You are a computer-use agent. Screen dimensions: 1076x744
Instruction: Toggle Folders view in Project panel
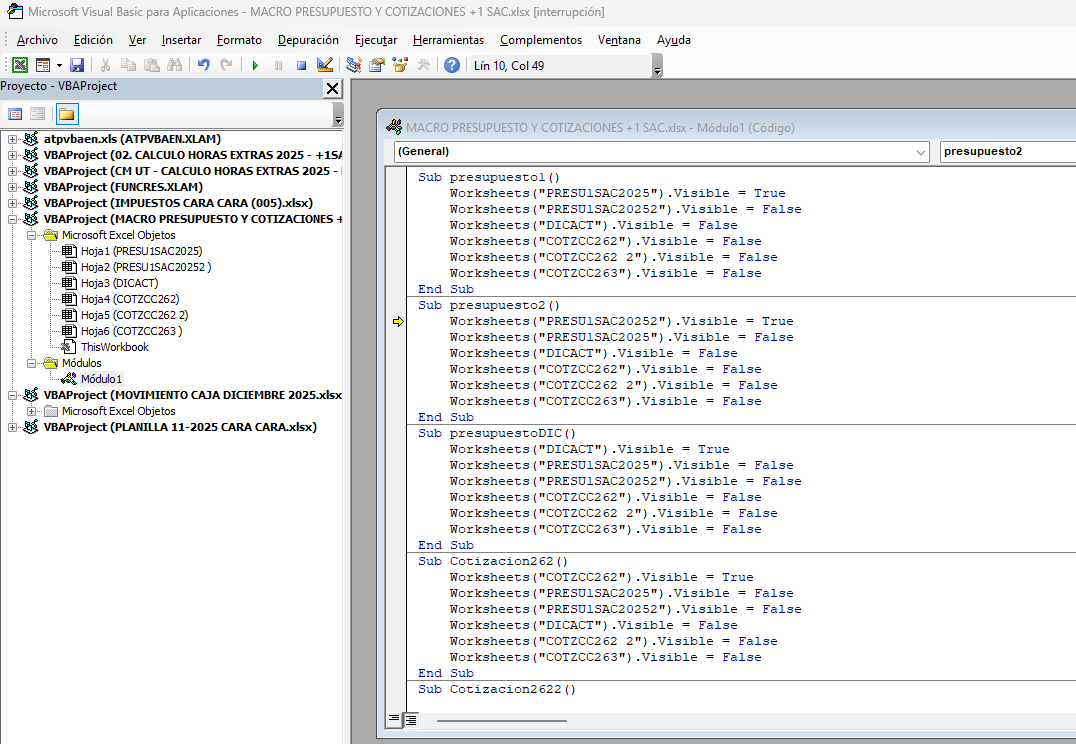[x=67, y=114]
